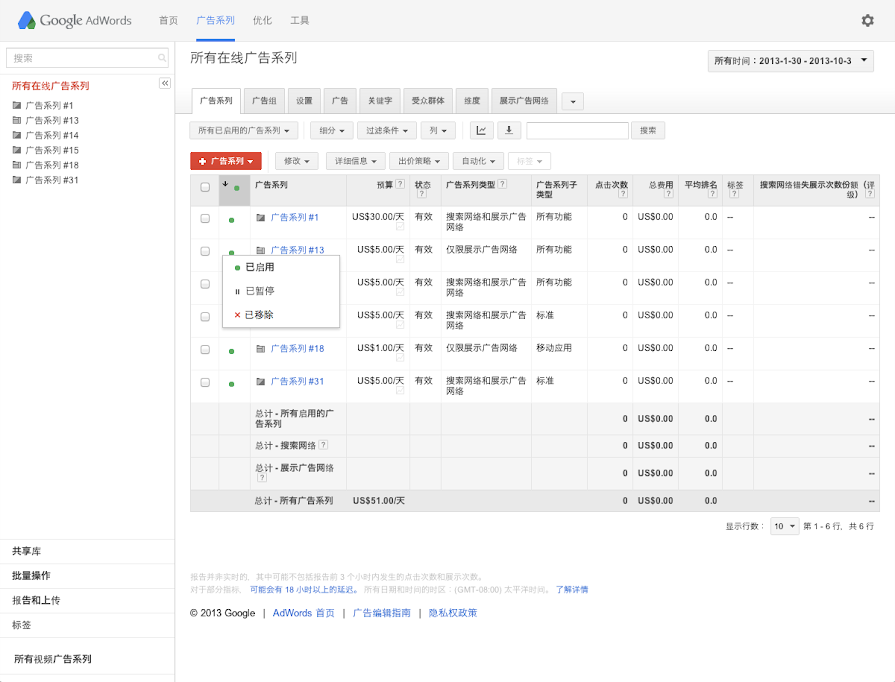Open the date range dropdown

tap(790, 61)
